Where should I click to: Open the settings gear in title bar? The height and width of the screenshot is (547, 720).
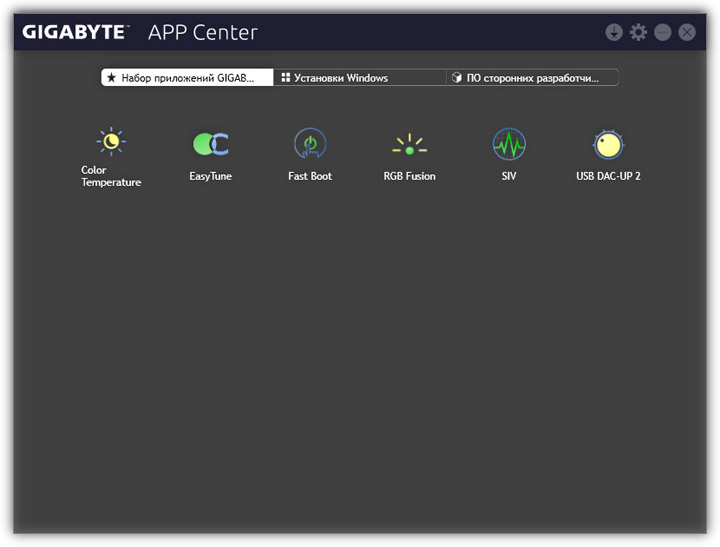(x=638, y=32)
